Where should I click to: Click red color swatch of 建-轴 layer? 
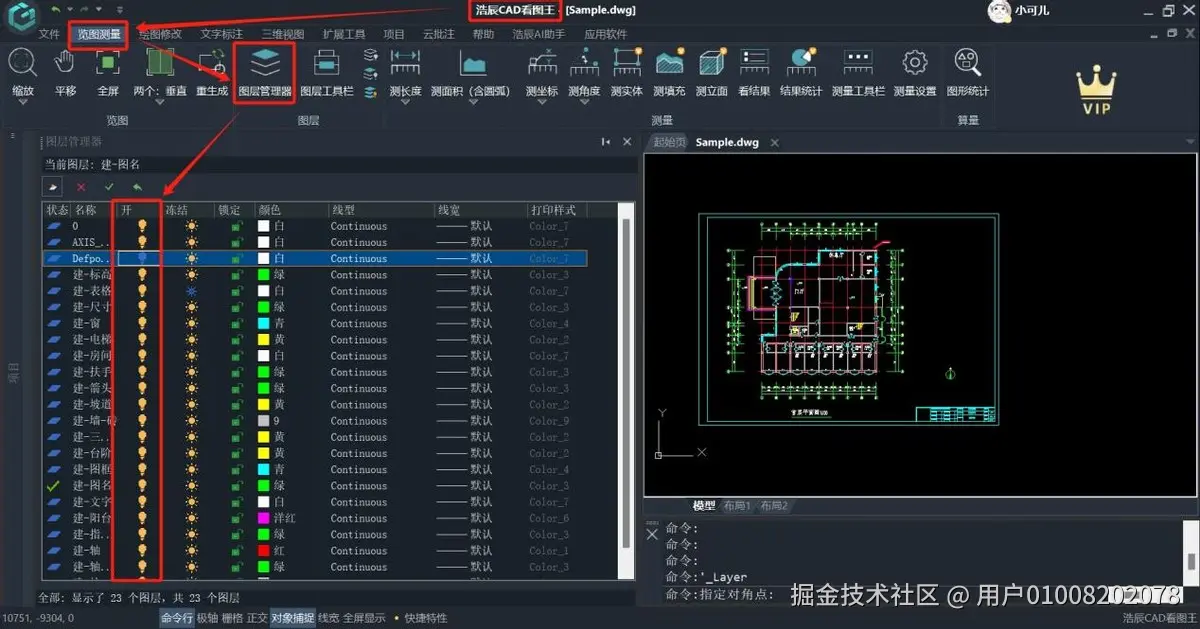coord(264,551)
